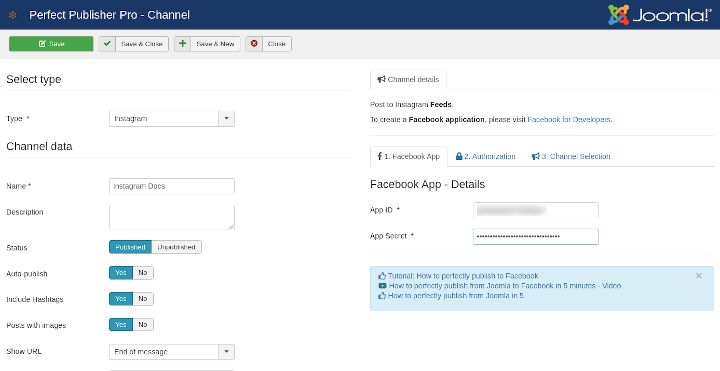Click the 'Show URL' label

click(24, 351)
